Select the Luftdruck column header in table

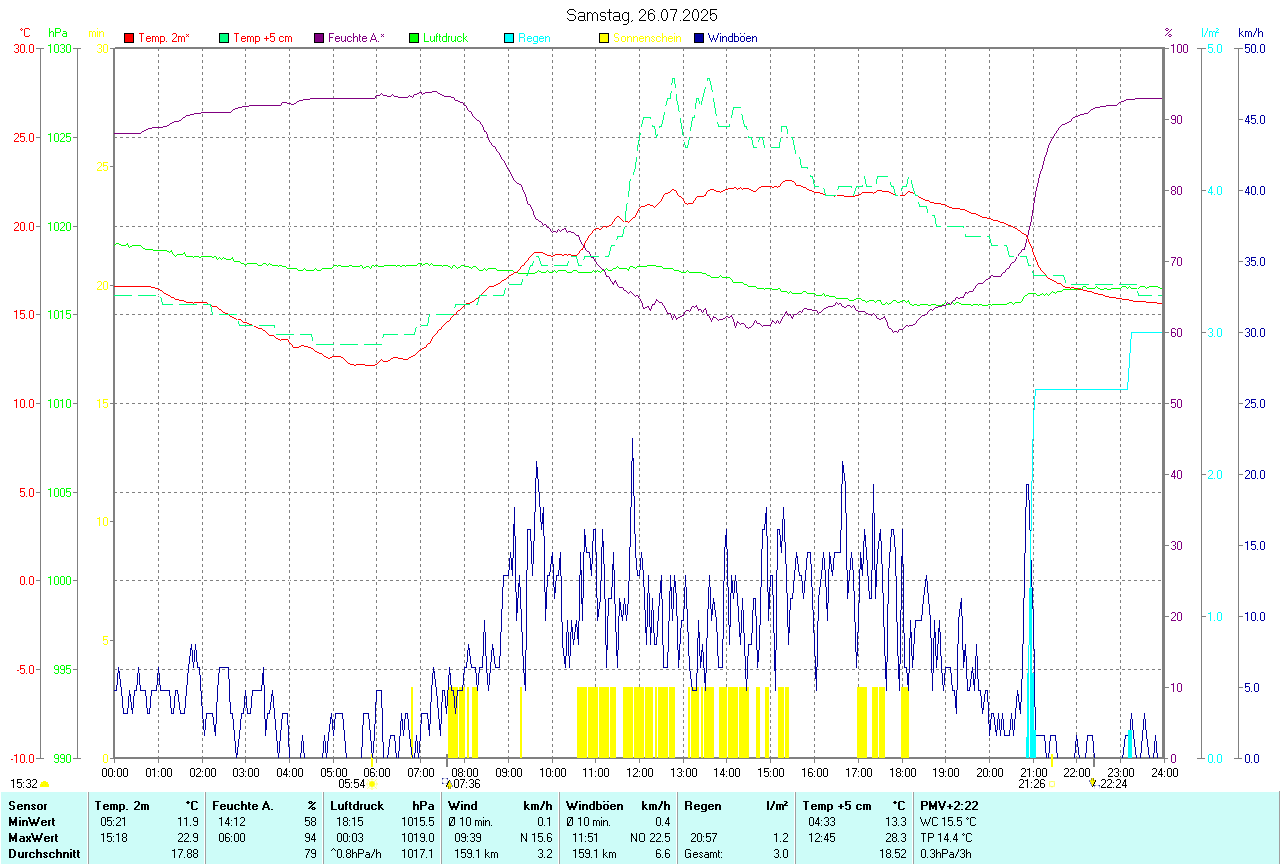[357, 806]
